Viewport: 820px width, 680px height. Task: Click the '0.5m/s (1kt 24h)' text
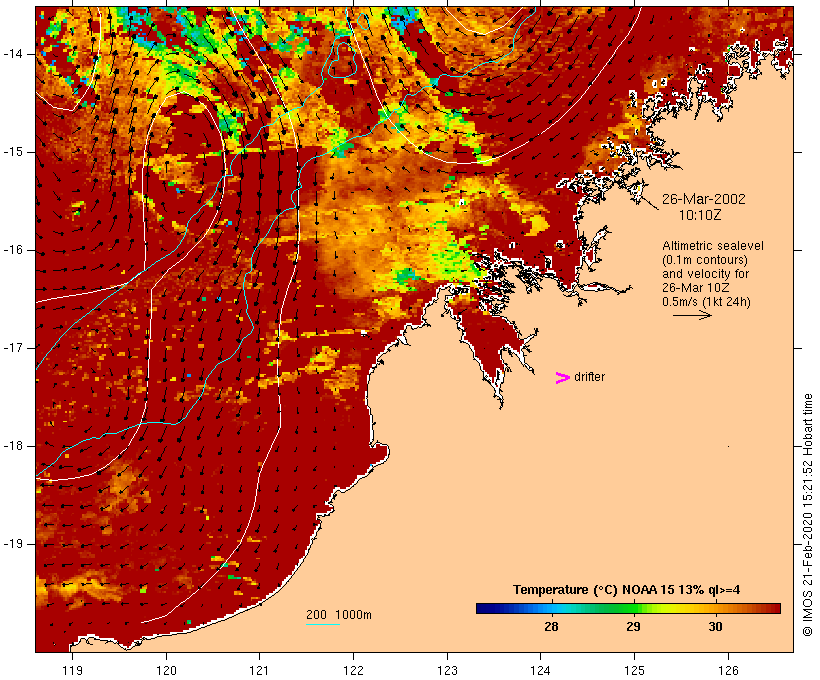[706, 302]
